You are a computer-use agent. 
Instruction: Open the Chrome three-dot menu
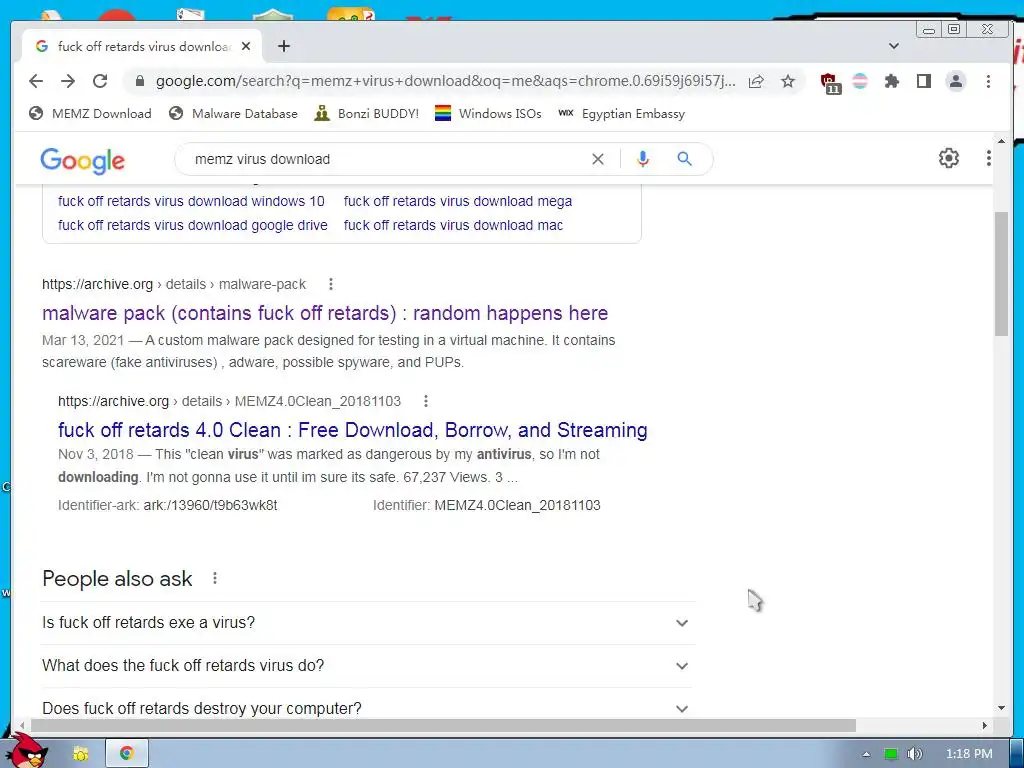pos(988,81)
